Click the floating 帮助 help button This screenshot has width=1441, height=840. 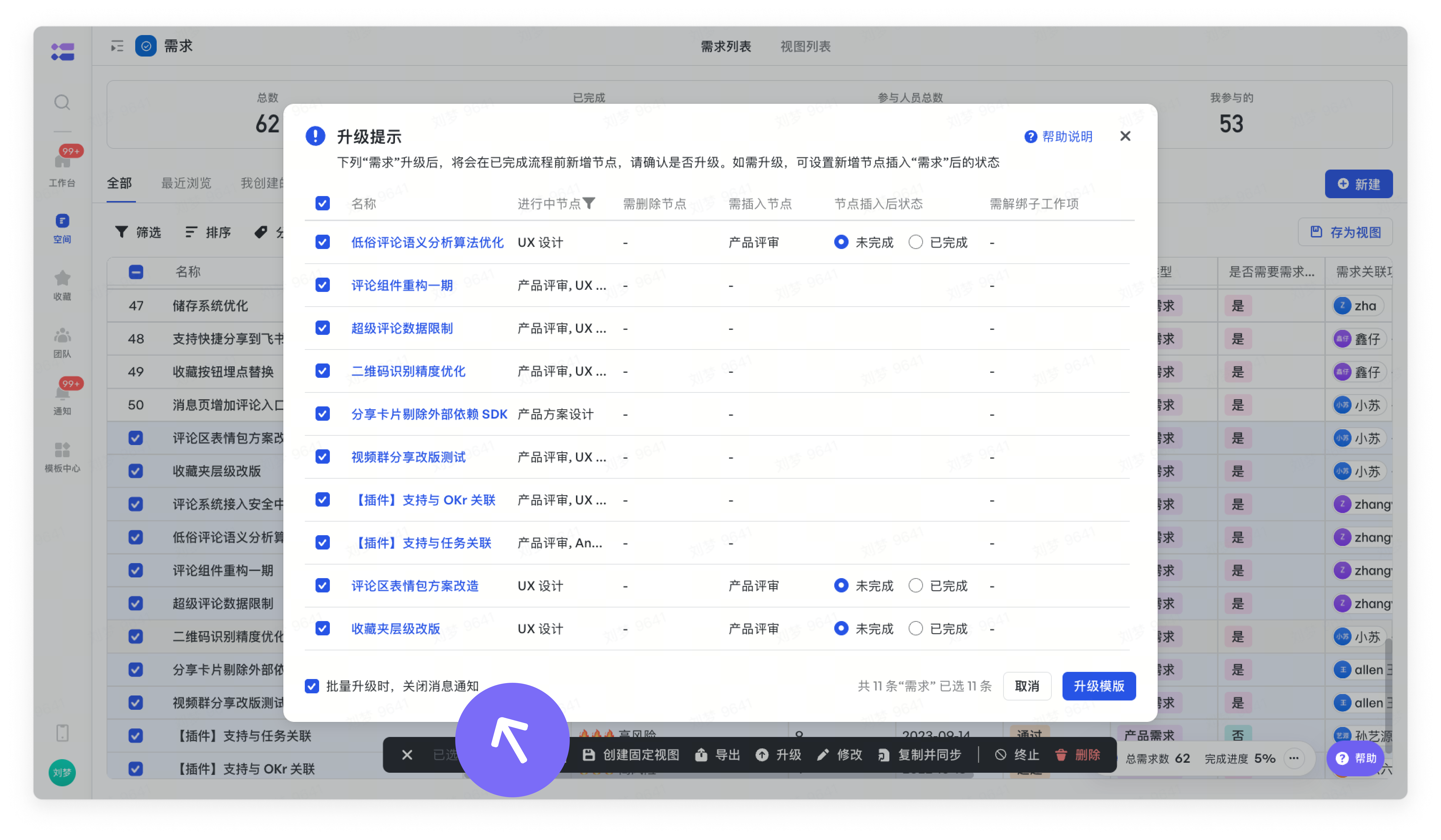tap(1355, 758)
